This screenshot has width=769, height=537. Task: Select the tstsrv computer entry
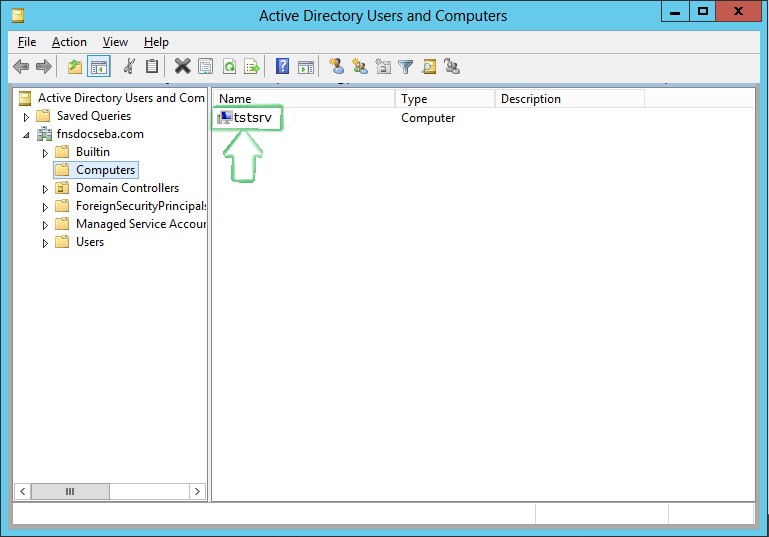click(252, 118)
